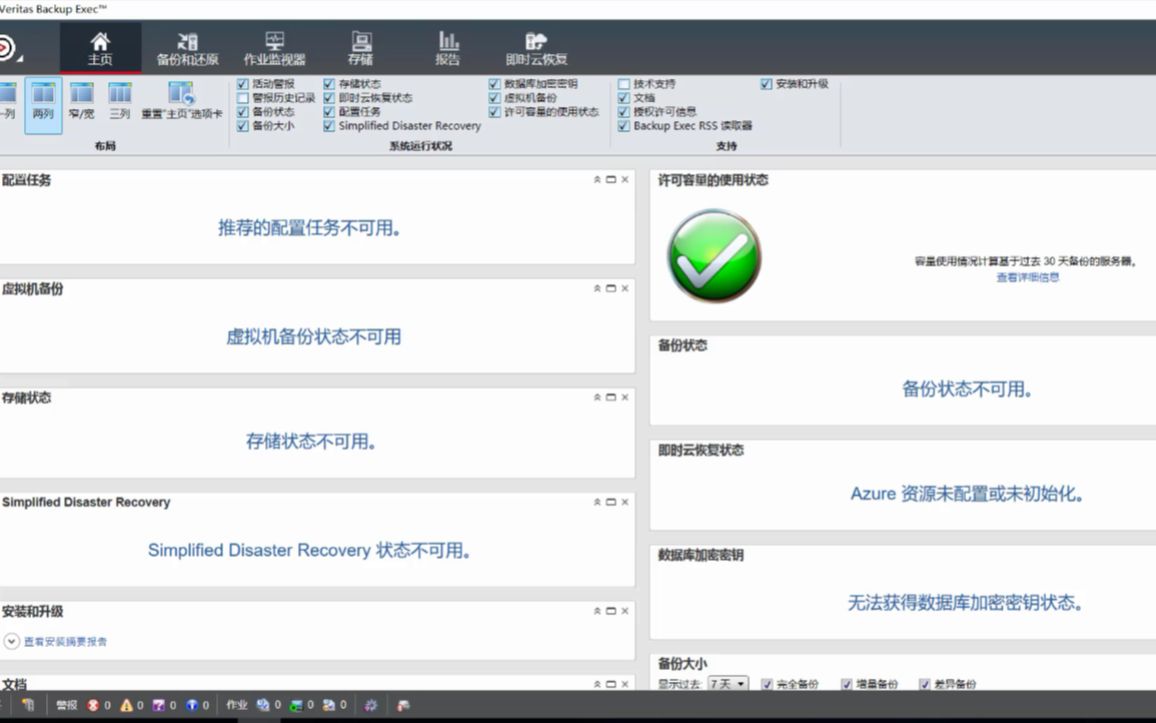Image resolution: width=1156 pixels, height=723 pixels.
Task: Open the 报告 tab
Action: (448, 49)
